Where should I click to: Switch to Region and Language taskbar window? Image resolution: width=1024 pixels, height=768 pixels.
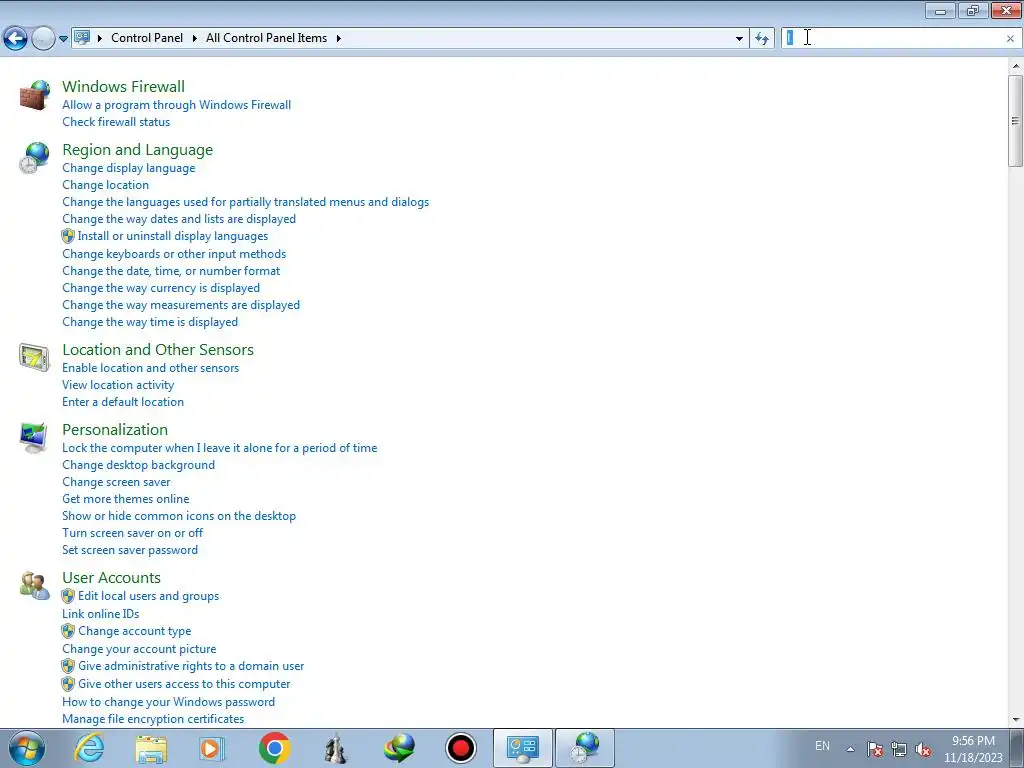(584, 748)
